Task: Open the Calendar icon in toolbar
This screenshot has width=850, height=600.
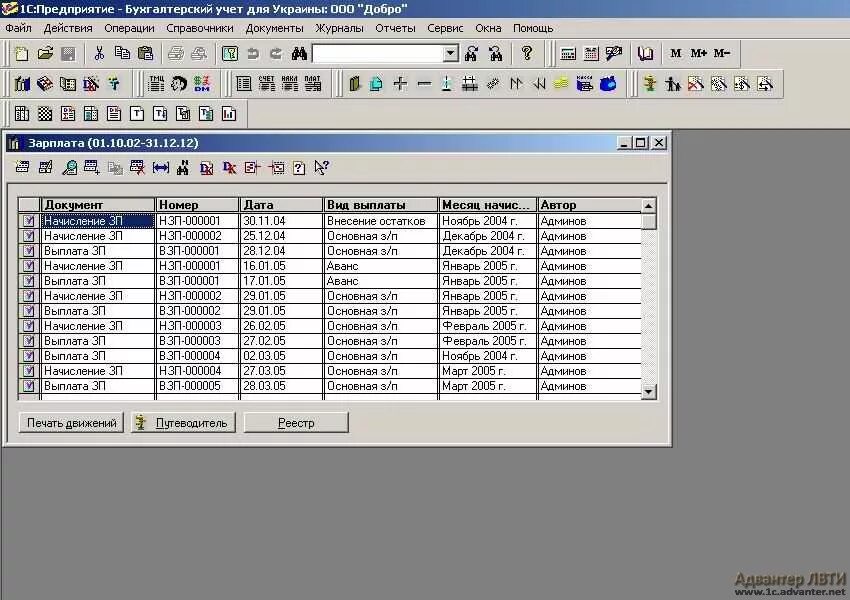Action: [x=591, y=54]
